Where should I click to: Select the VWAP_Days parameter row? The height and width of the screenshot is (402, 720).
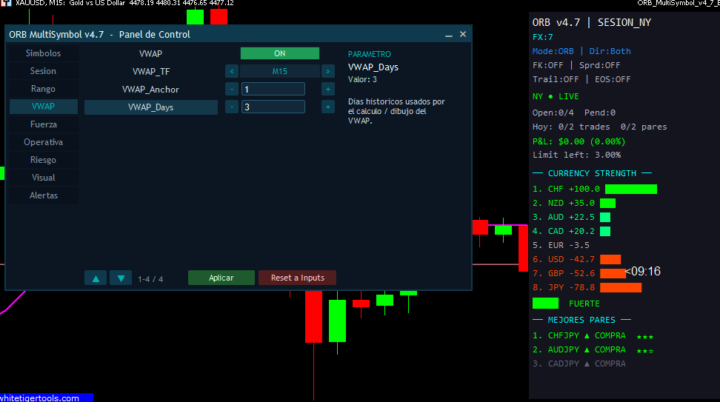[x=151, y=107]
